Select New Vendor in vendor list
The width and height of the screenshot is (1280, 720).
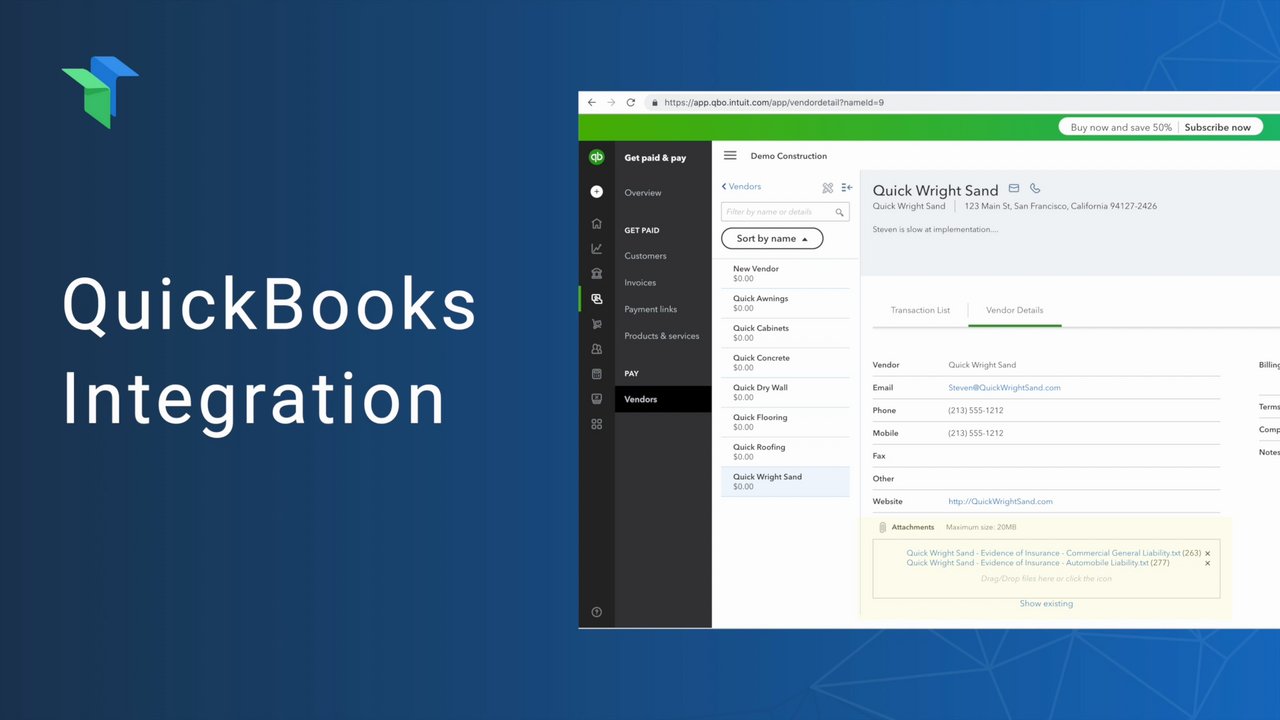pos(786,274)
